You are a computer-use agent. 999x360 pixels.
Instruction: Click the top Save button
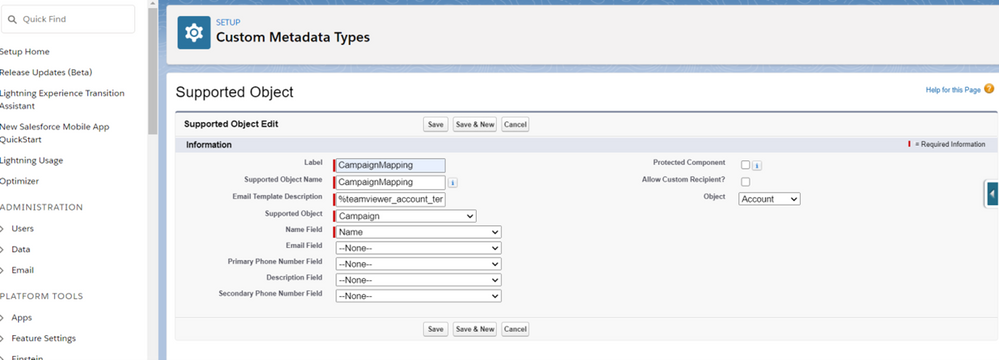[436, 124]
